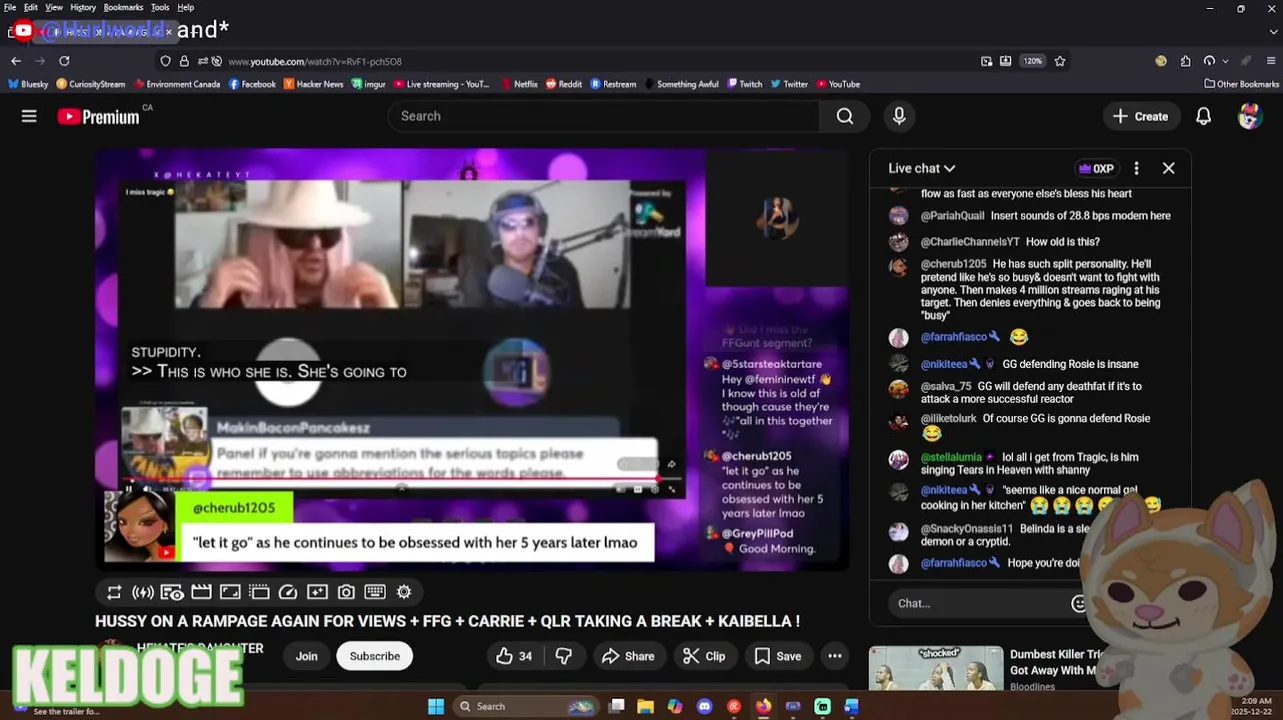This screenshot has height=720, width=1283.
Task: Click the playback speed gauge icon
Action: click(x=288, y=592)
